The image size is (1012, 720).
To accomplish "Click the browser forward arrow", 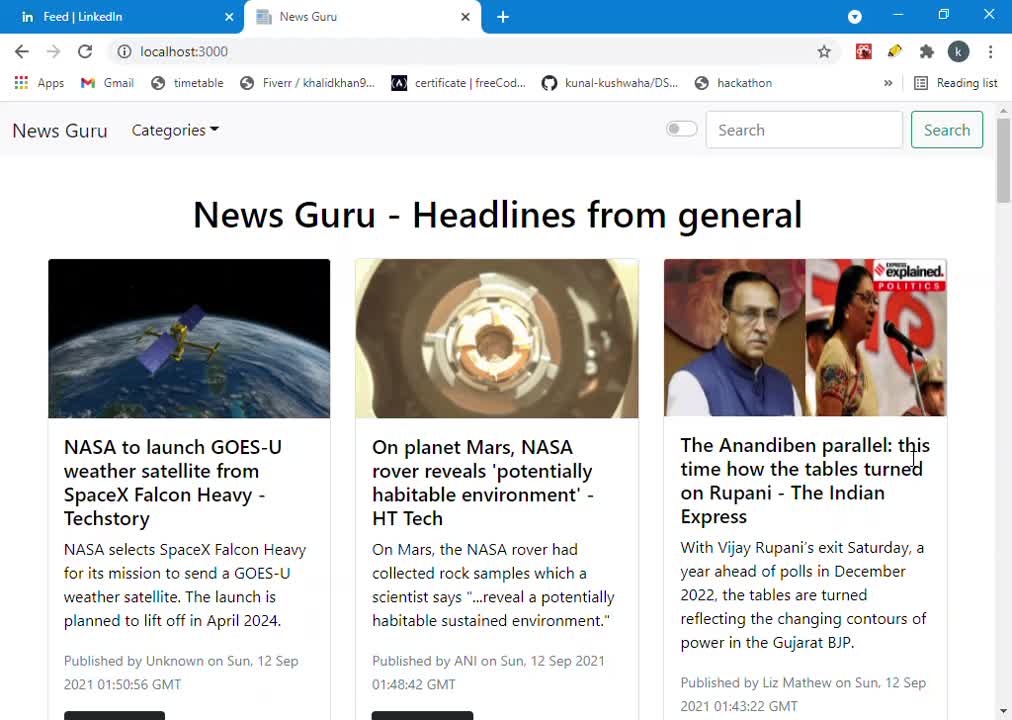I will pos(54,52).
